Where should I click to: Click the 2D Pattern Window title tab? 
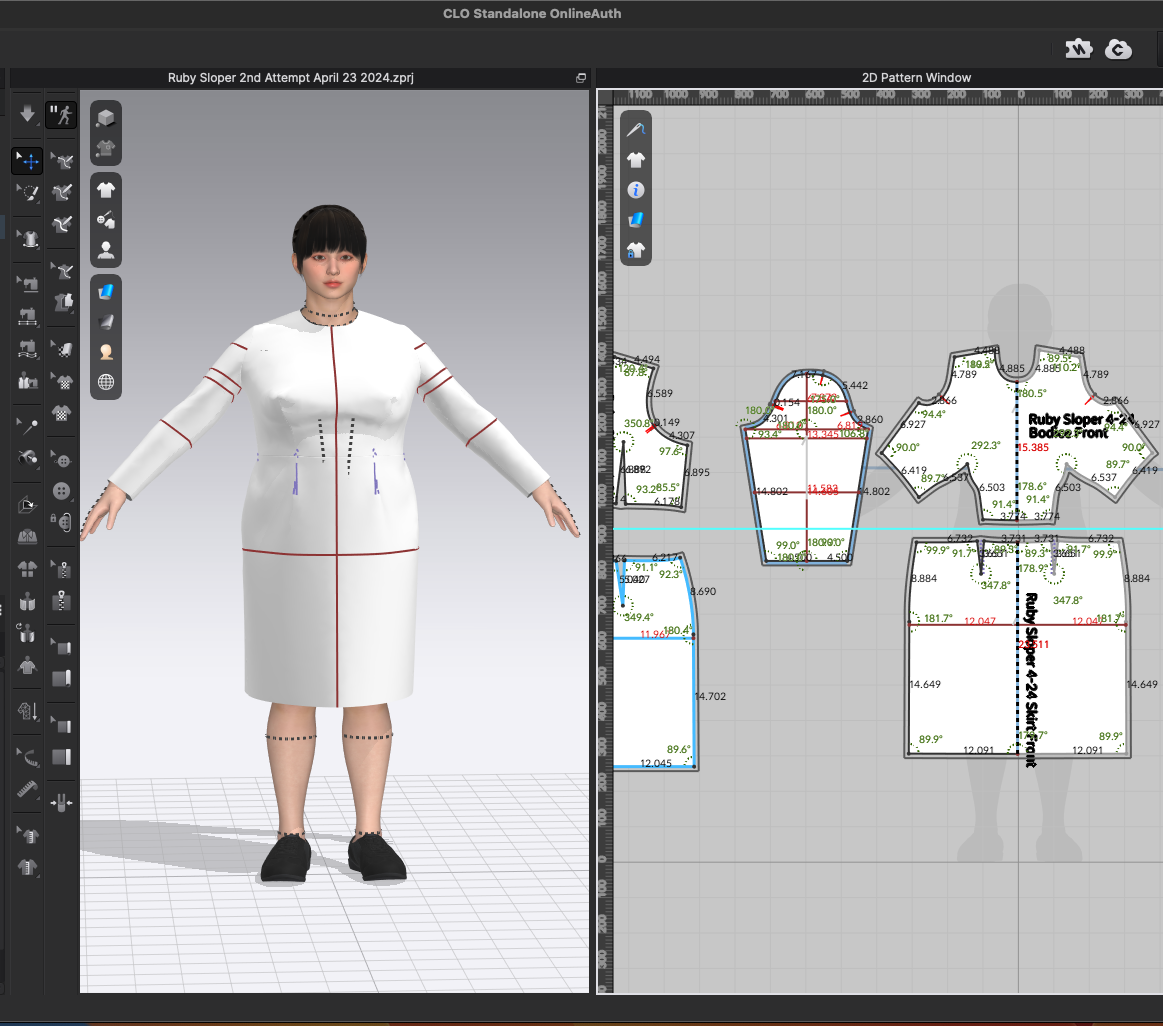[915, 78]
